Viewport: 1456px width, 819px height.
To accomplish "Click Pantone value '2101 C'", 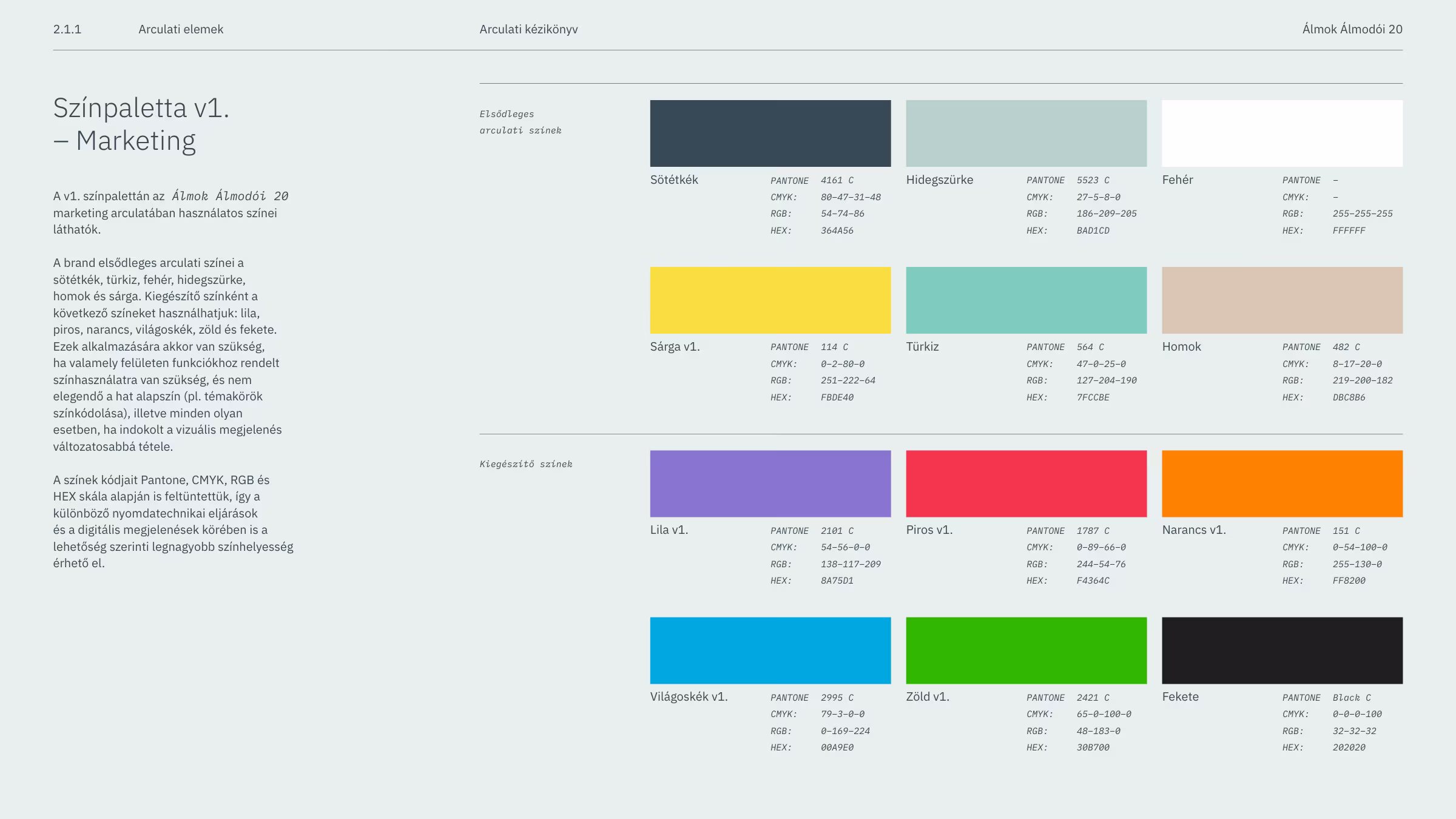I will (x=837, y=531).
